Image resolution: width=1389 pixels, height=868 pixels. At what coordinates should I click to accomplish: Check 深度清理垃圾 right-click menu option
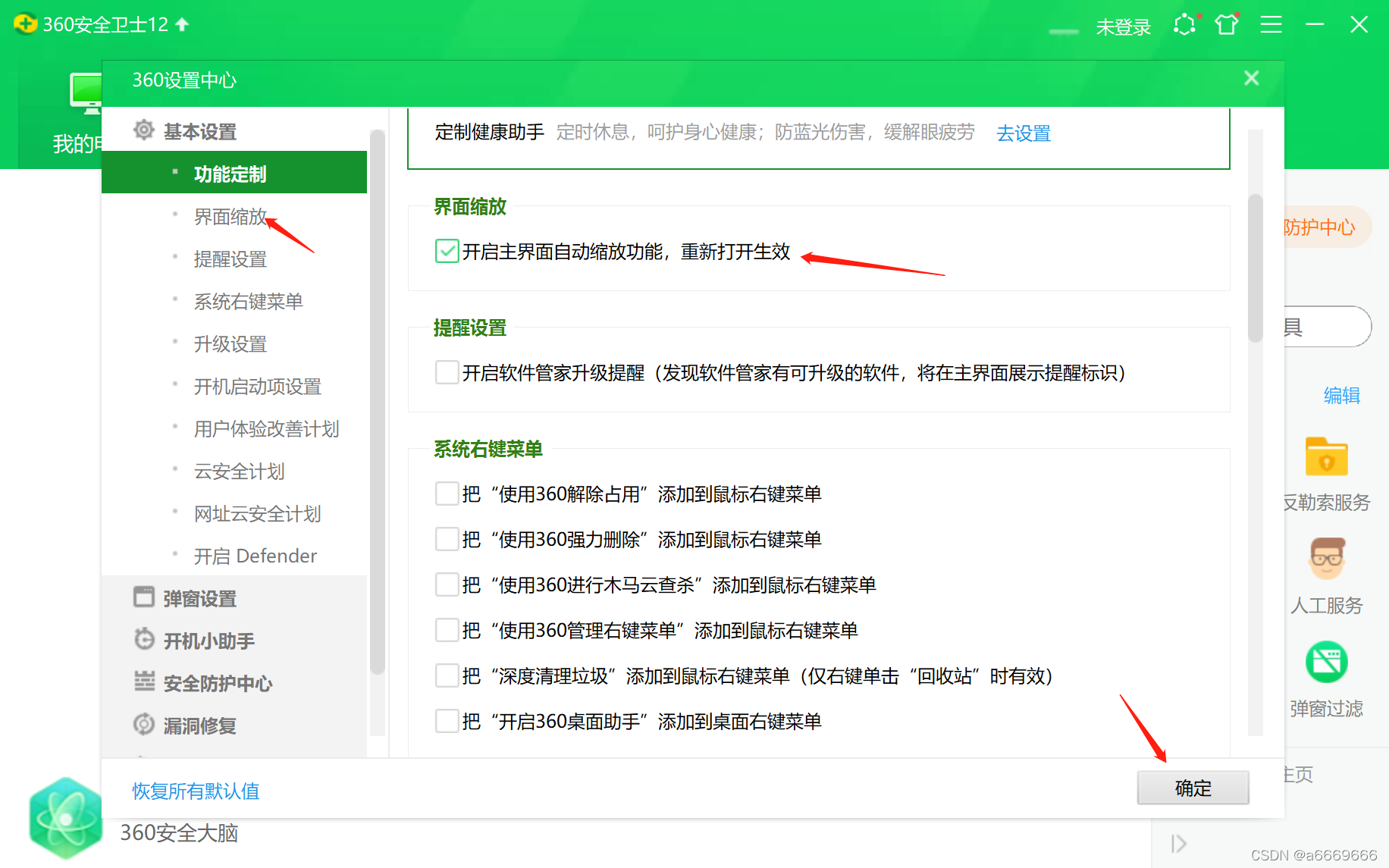coord(447,675)
